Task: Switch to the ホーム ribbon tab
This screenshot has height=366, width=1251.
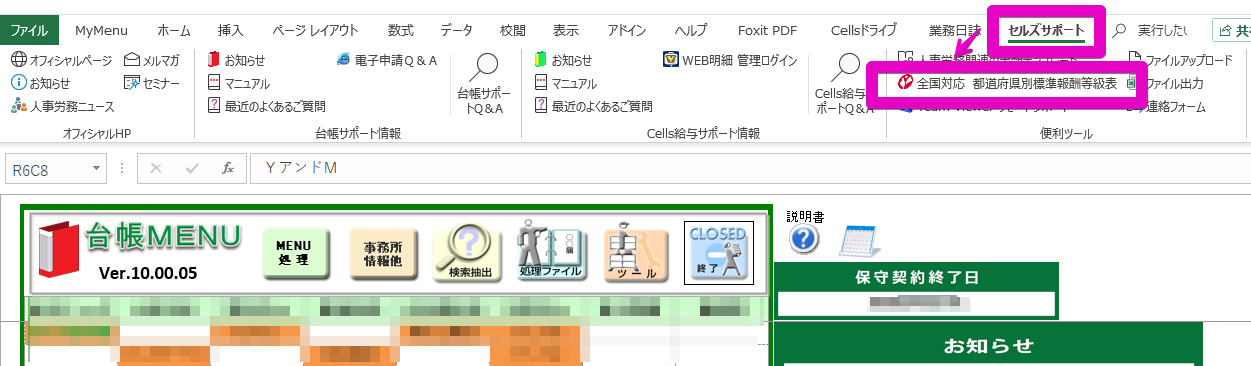Action: [x=174, y=30]
